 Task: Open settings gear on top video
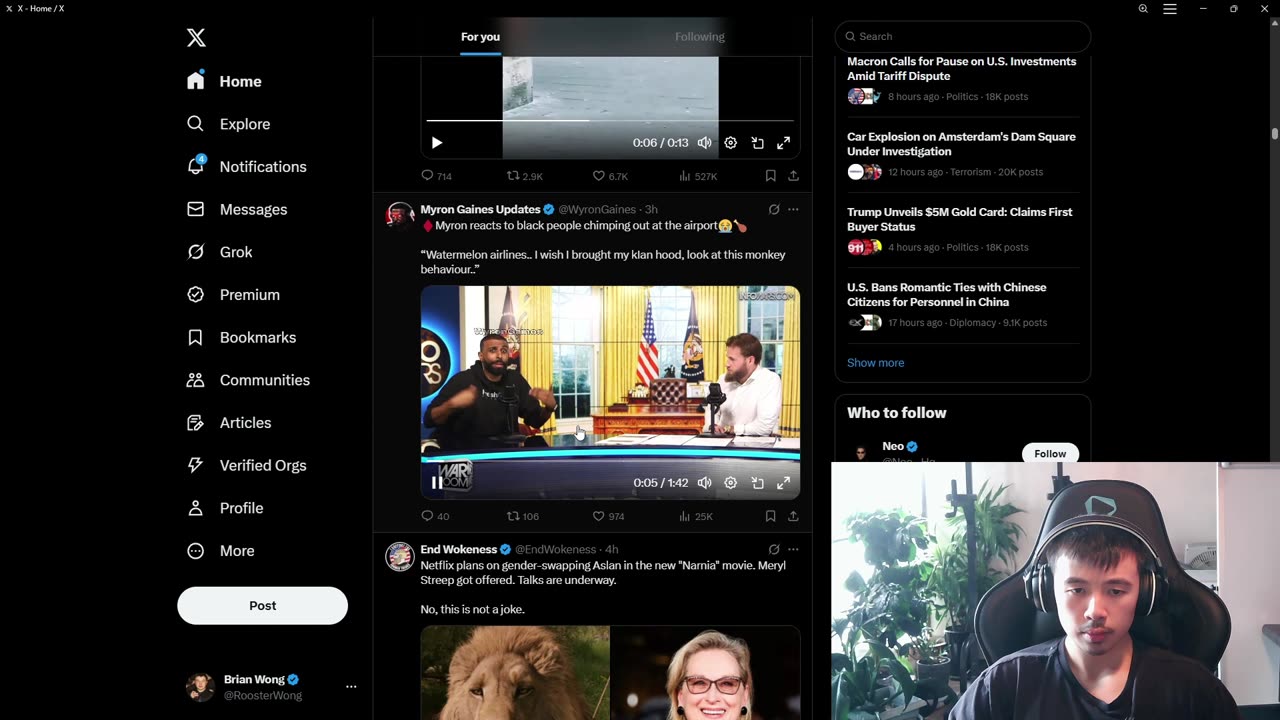point(731,143)
